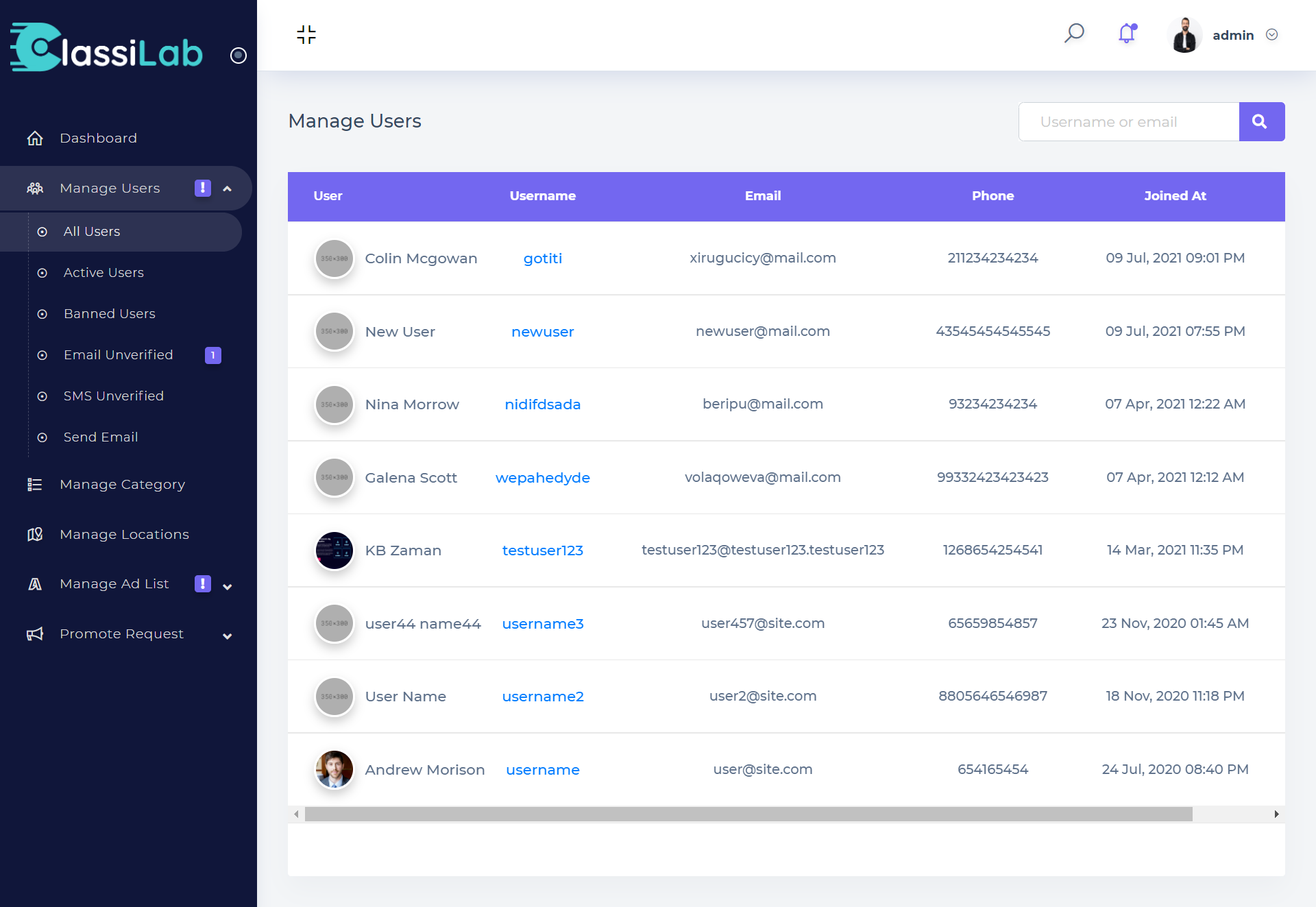Click the Manage Category list icon
1316x907 pixels.
tap(35, 485)
